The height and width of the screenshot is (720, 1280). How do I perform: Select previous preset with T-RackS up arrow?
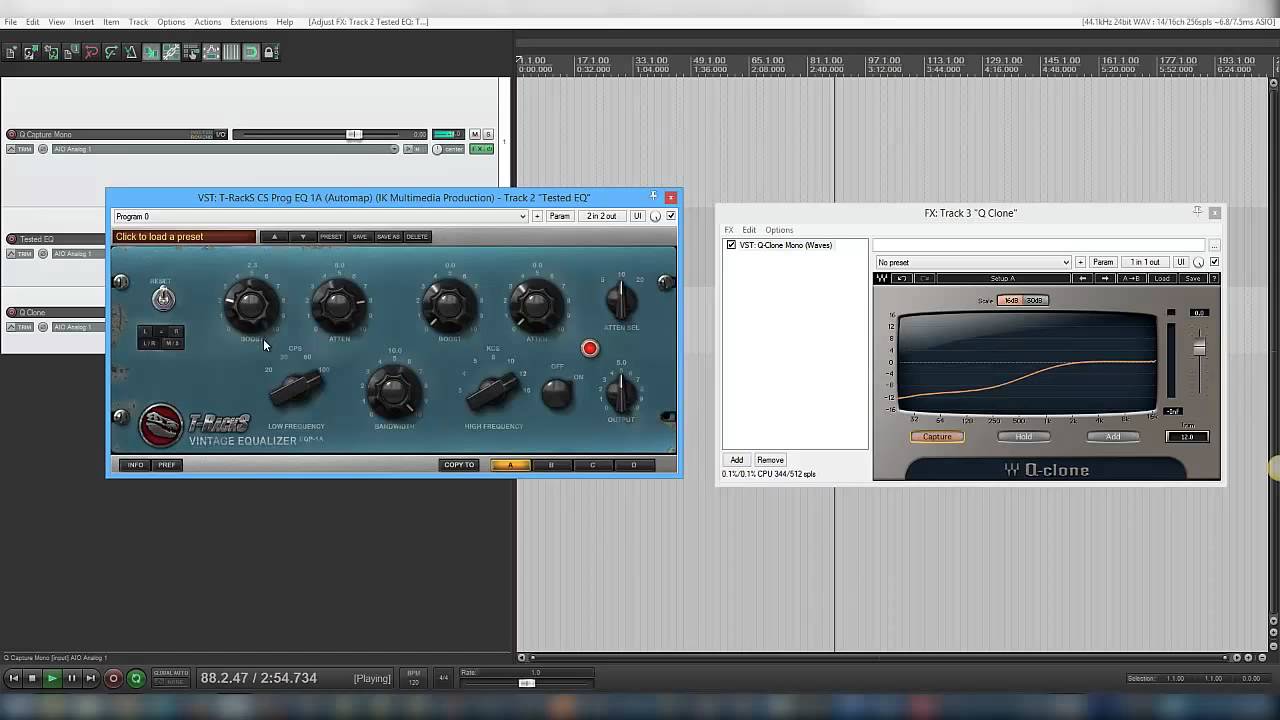pos(275,237)
